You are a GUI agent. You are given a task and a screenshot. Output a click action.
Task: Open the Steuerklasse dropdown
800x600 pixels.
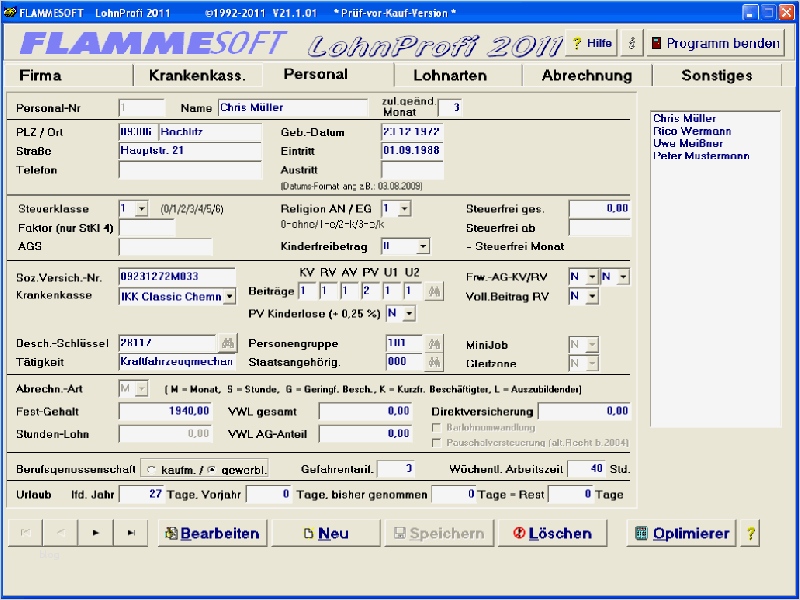pyautogui.click(x=142, y=209)
